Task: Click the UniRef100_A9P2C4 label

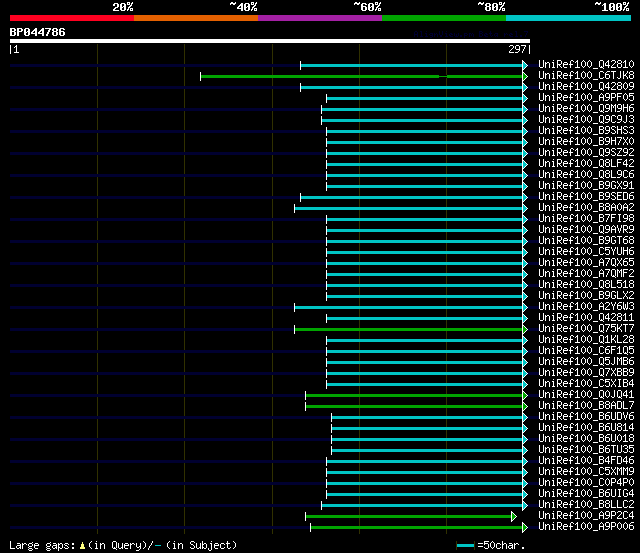Action: coord(586,516)
